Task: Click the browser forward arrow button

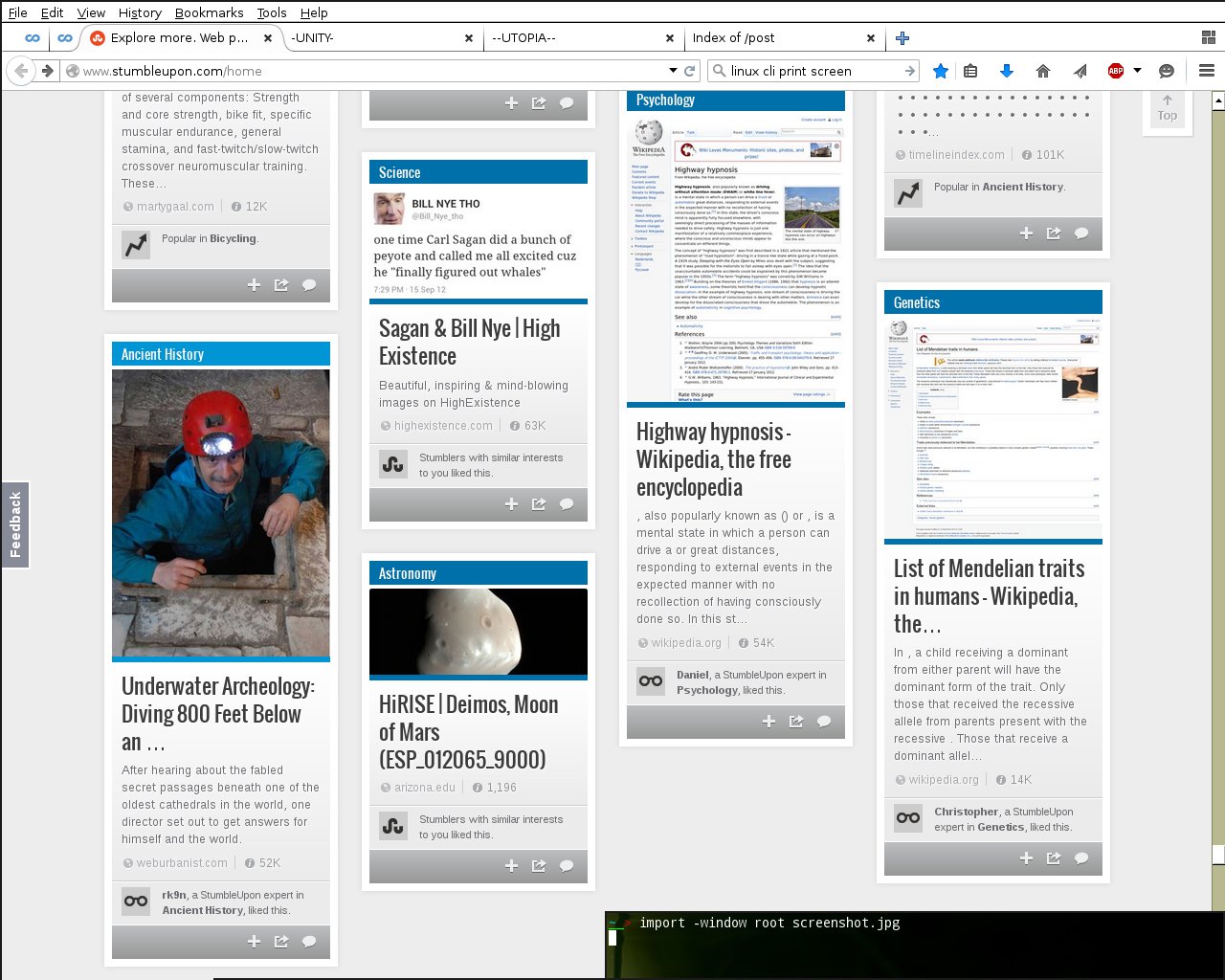Action: 47,71
